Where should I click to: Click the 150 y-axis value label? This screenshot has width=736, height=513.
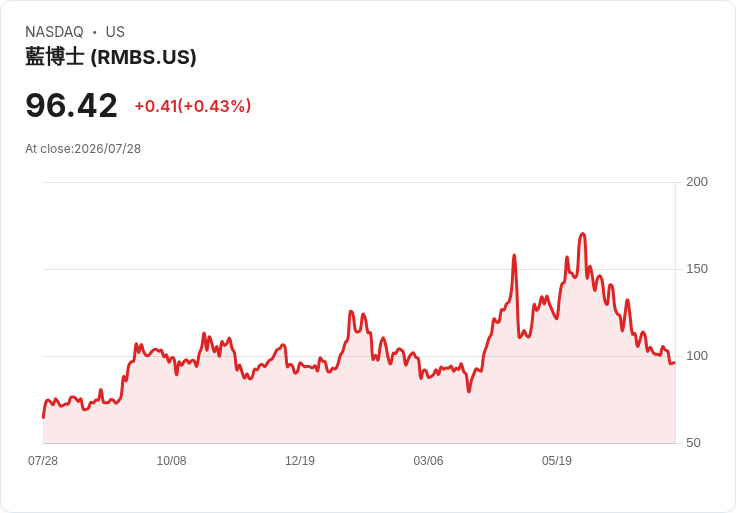pyautogui.click(x=697, y=269)
